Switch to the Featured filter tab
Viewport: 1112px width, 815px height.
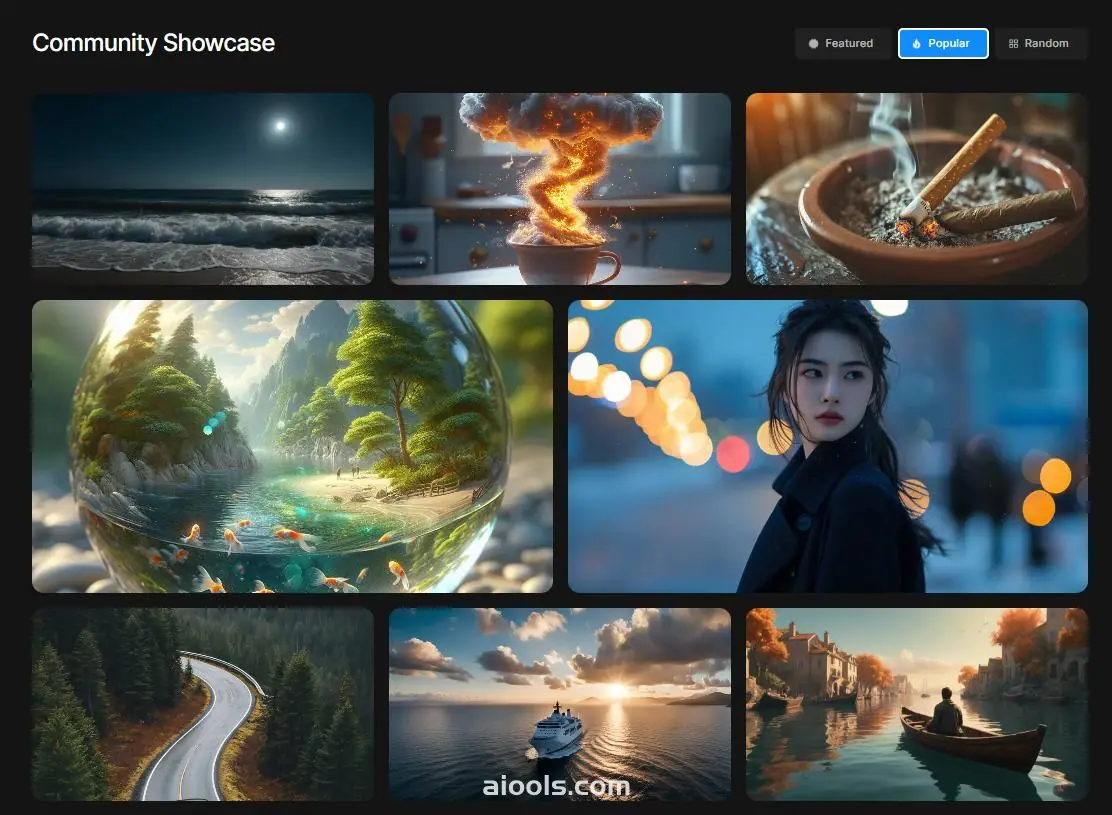click(x=842, y=44)
